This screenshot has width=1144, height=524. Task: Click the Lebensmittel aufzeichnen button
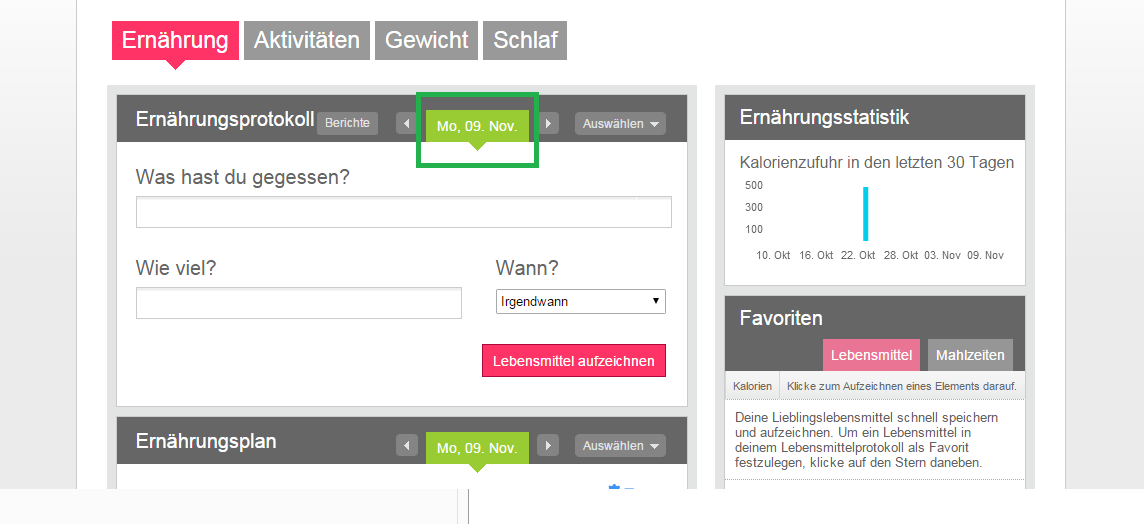(574, 361)
